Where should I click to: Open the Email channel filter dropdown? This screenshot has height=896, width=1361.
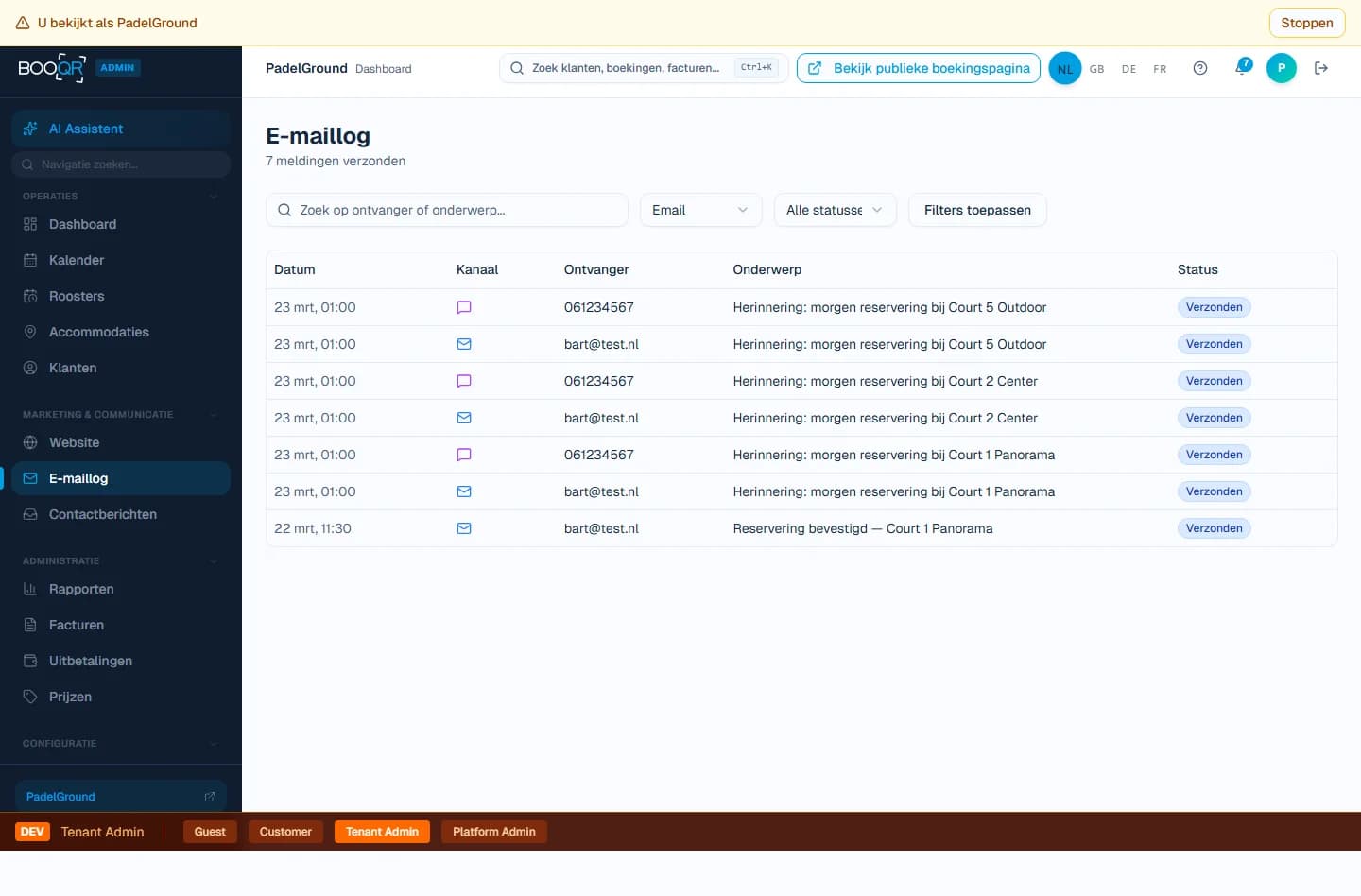(700, 210)
